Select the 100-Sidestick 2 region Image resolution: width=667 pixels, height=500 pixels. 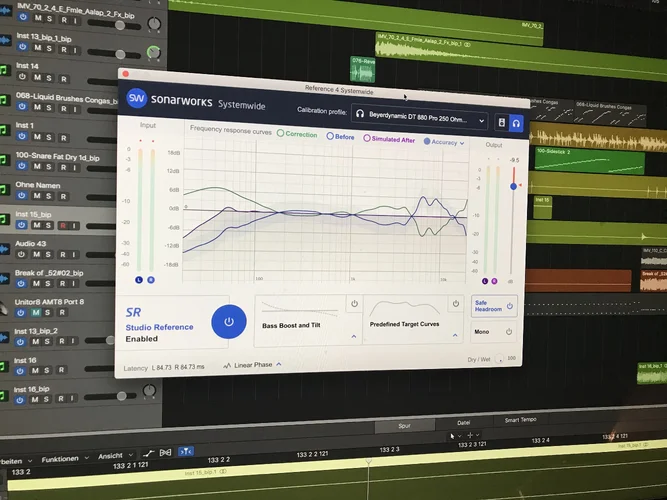[x=590, y=161]
